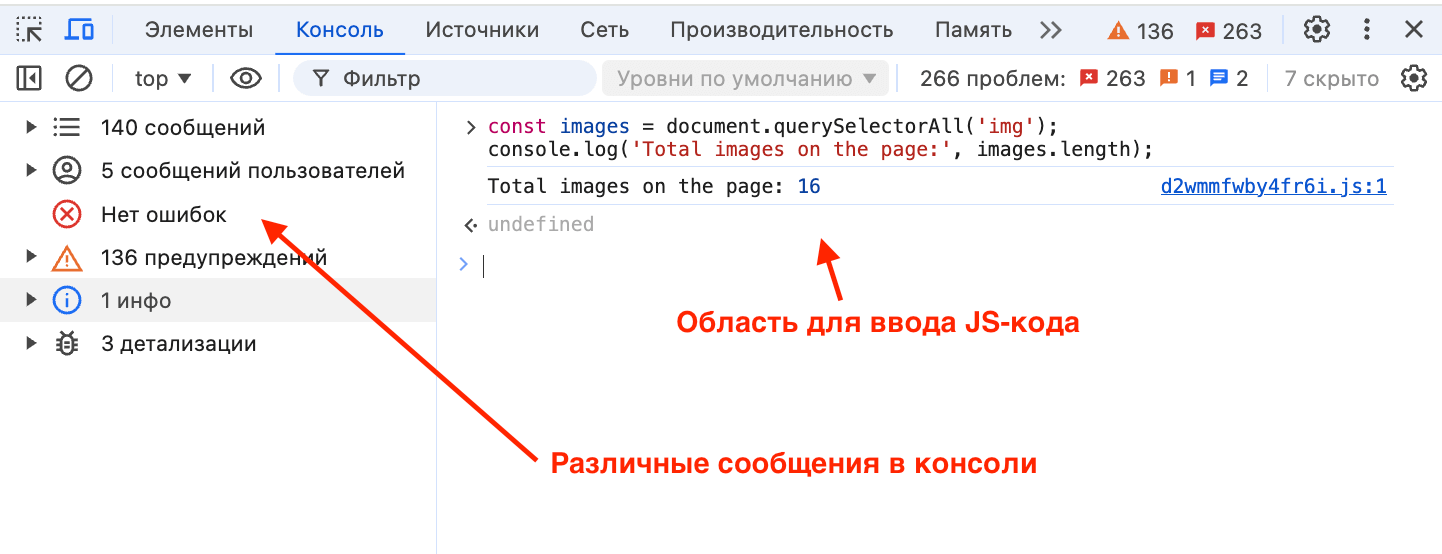Toggle the device toolbar icon

[80, 30]
